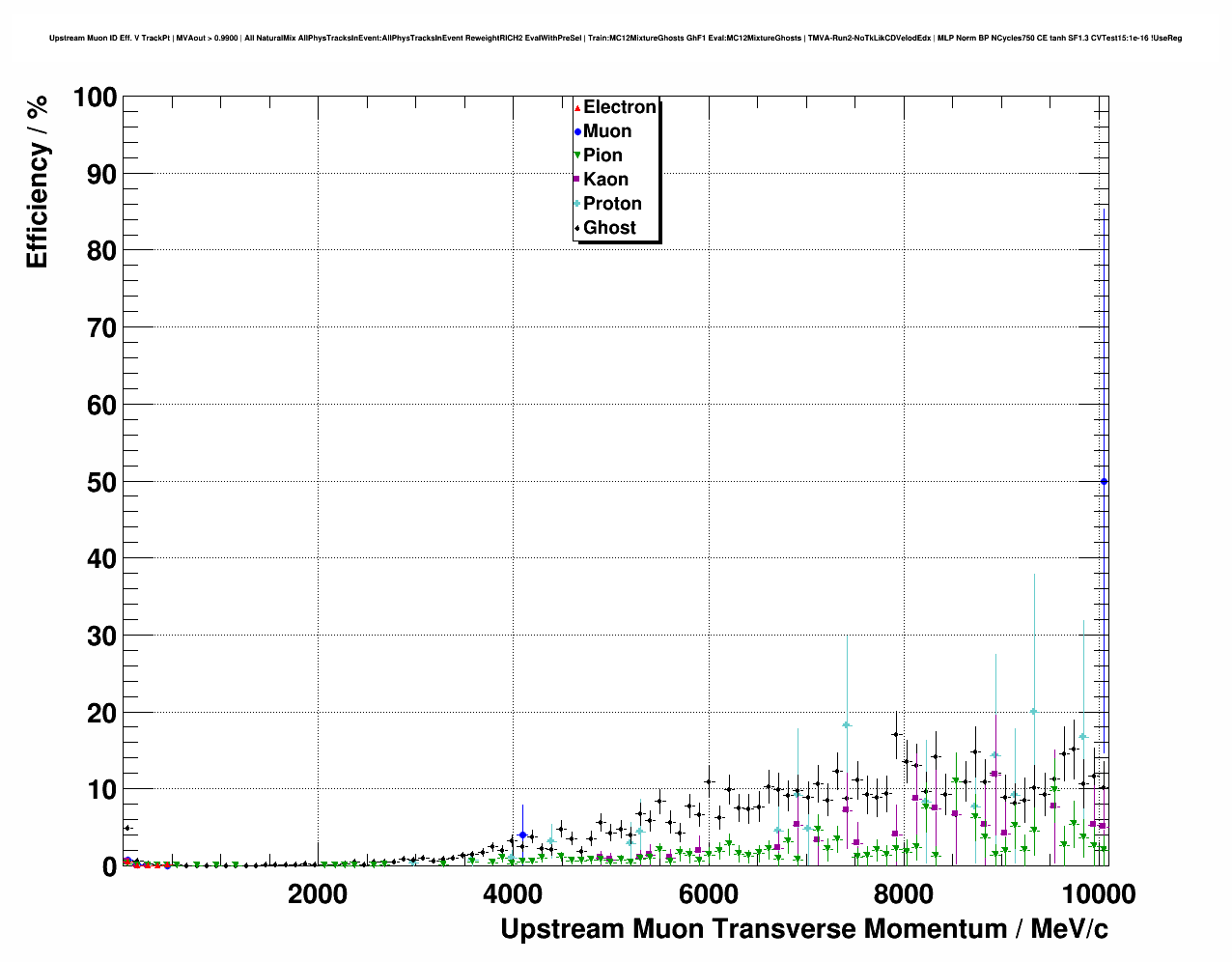Click the 6000 tick label on the x-axis
The width and height of the screenshot is (1232, 962).
click(708, 894)
